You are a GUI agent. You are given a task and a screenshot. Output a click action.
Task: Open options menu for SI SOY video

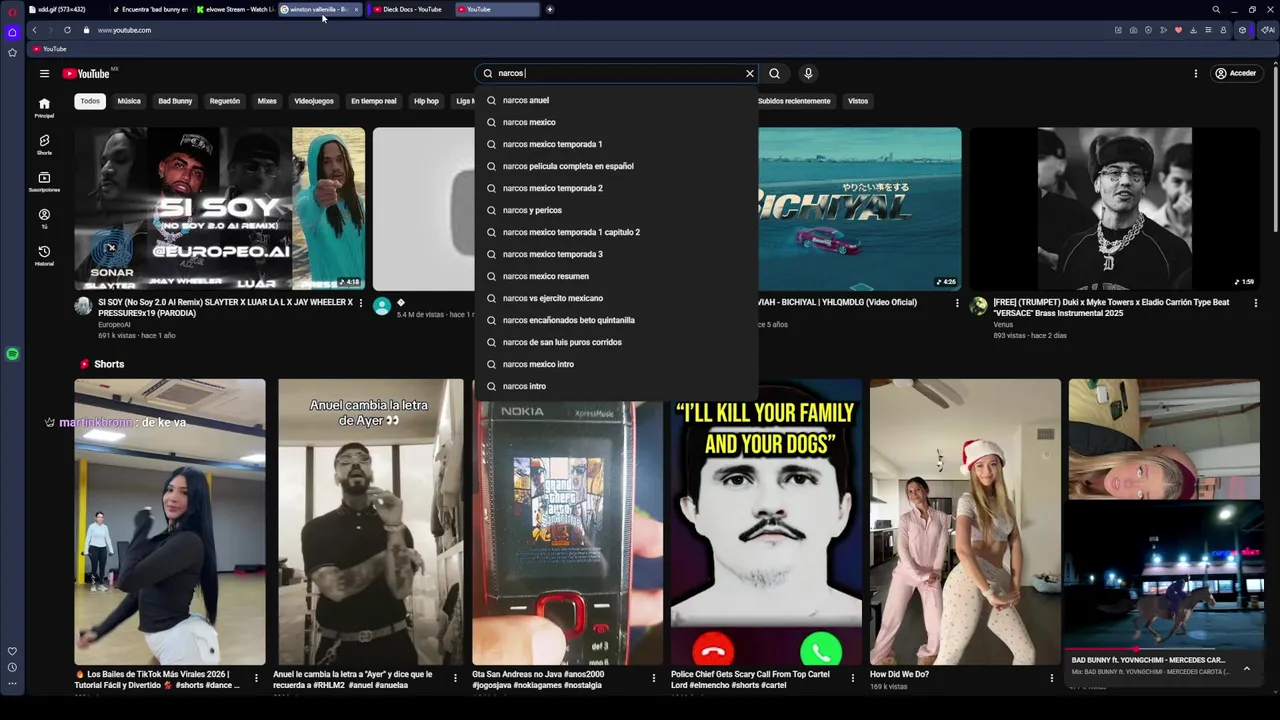[361, 303]
